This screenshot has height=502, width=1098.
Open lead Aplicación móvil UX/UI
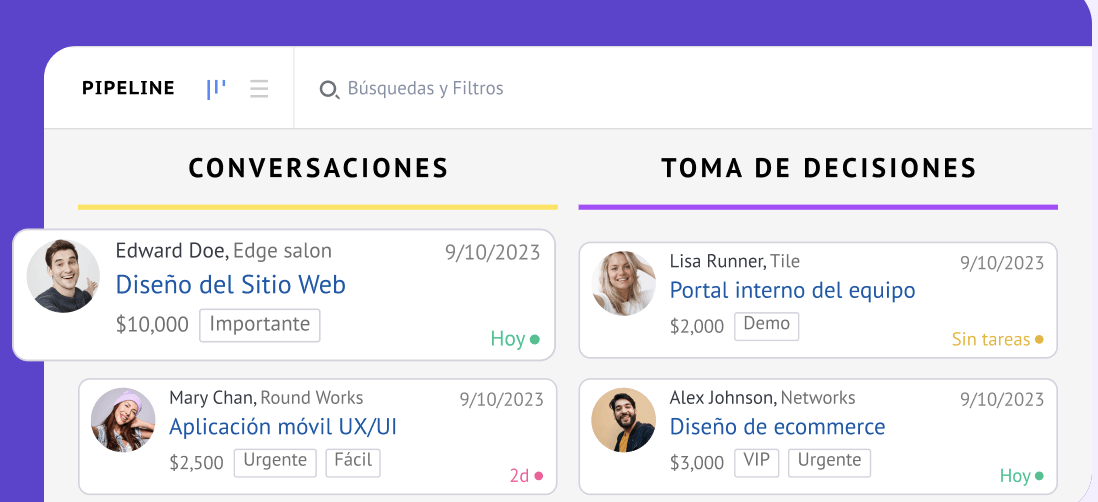click(283, 427)
